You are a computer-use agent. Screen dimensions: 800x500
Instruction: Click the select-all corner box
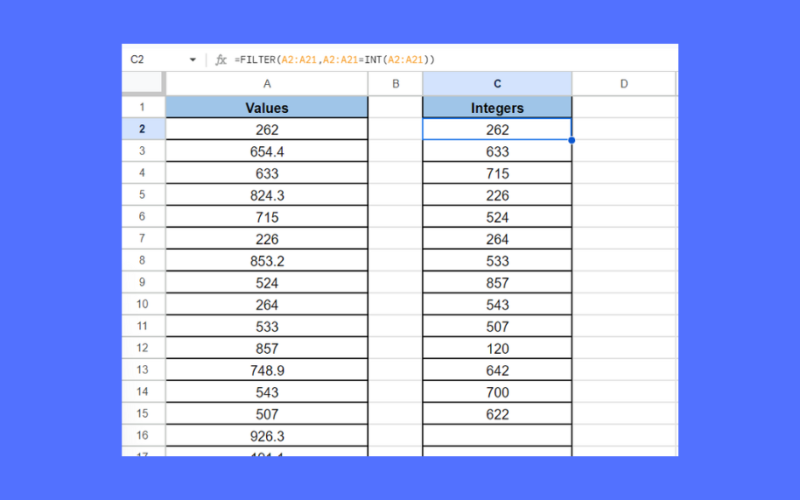coord(143,84)
